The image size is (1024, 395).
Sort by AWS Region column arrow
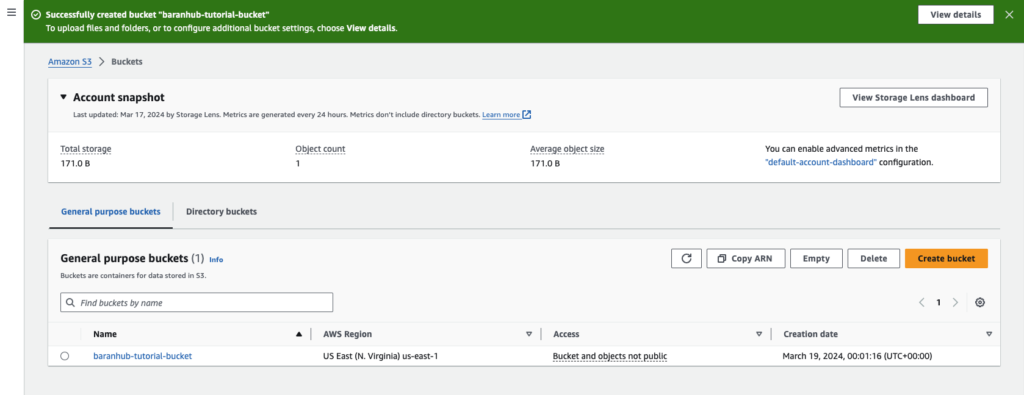(x=529, y=334)
